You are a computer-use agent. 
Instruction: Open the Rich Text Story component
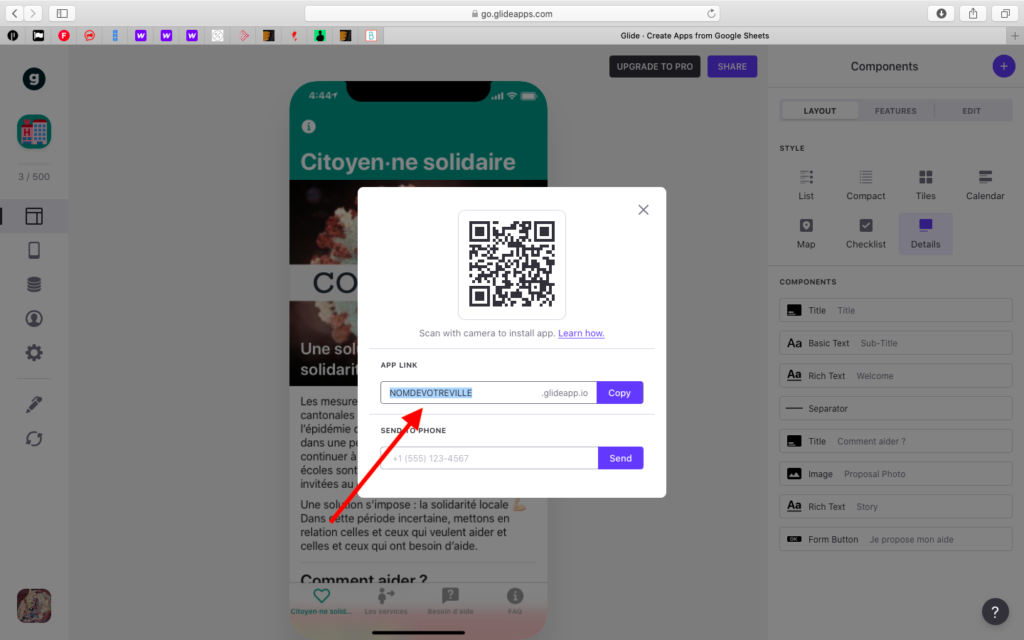point(895,506)
